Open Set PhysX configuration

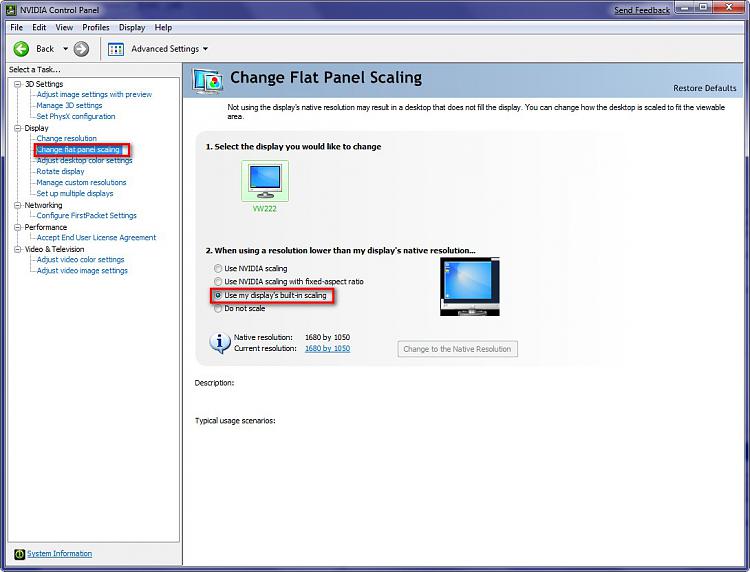76,116
